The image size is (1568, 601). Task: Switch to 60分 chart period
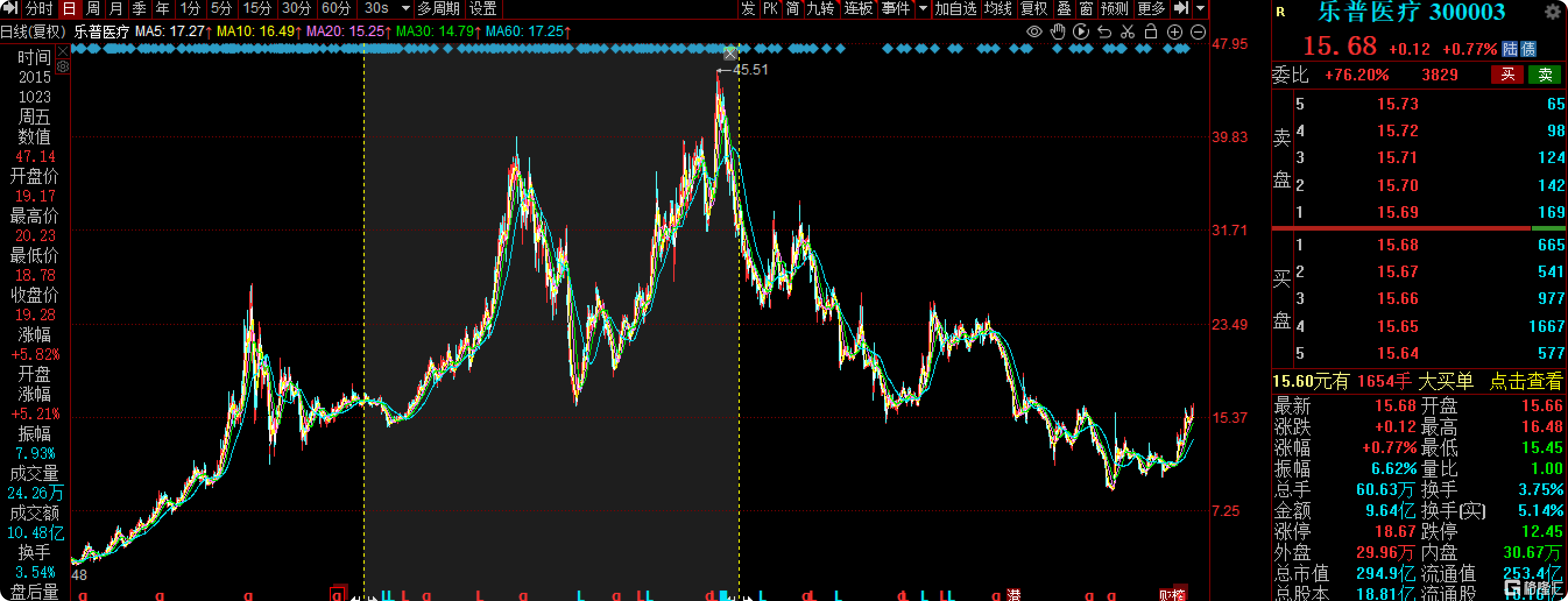(x=336, y=9)
